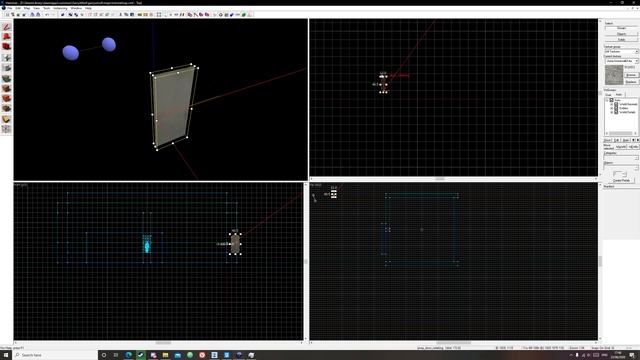This screenshot has width=640, height=360.
Task: Select the Block tool
Action: click(6, 68)
